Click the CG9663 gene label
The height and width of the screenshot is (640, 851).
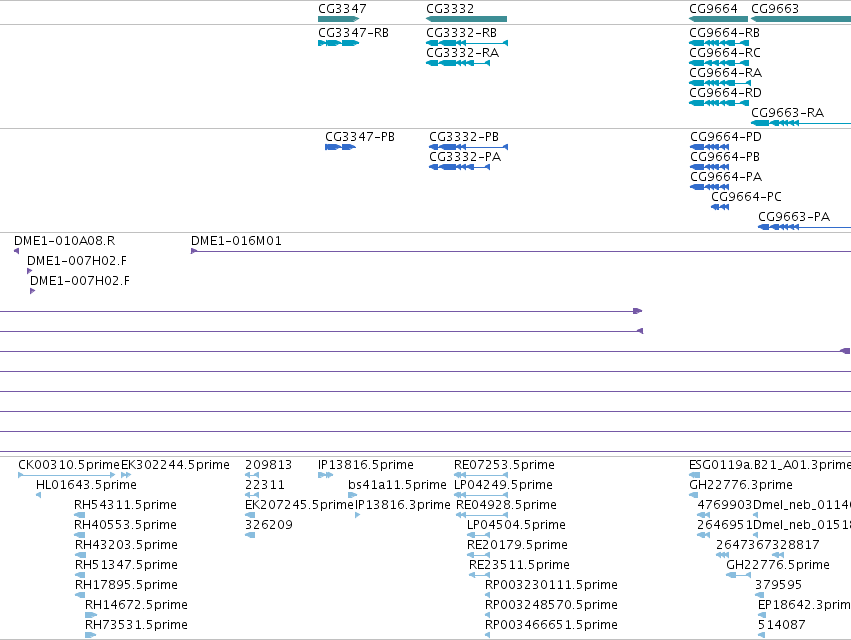point(774,9)
